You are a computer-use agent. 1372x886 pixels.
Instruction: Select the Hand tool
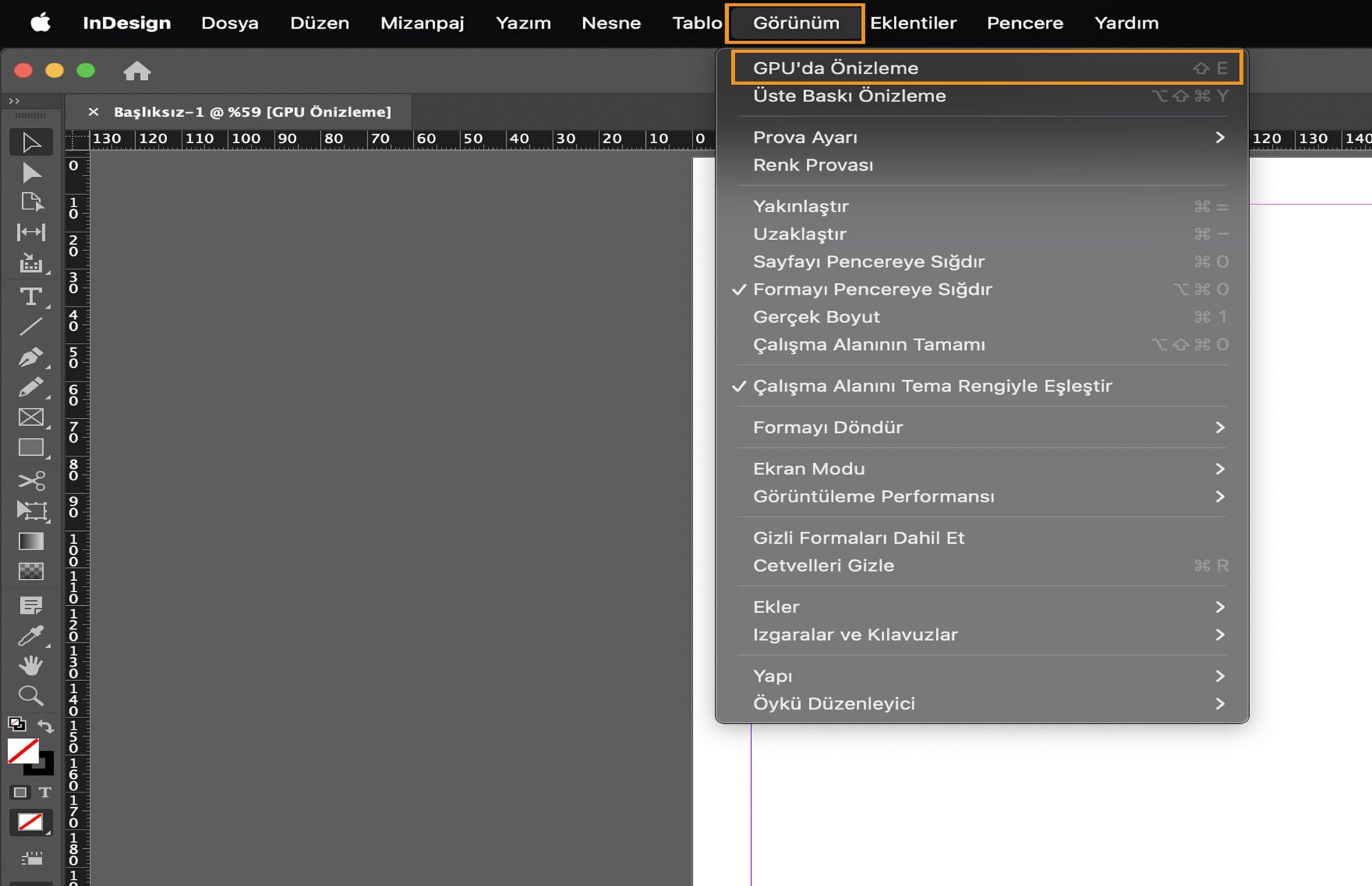(30, 665)
